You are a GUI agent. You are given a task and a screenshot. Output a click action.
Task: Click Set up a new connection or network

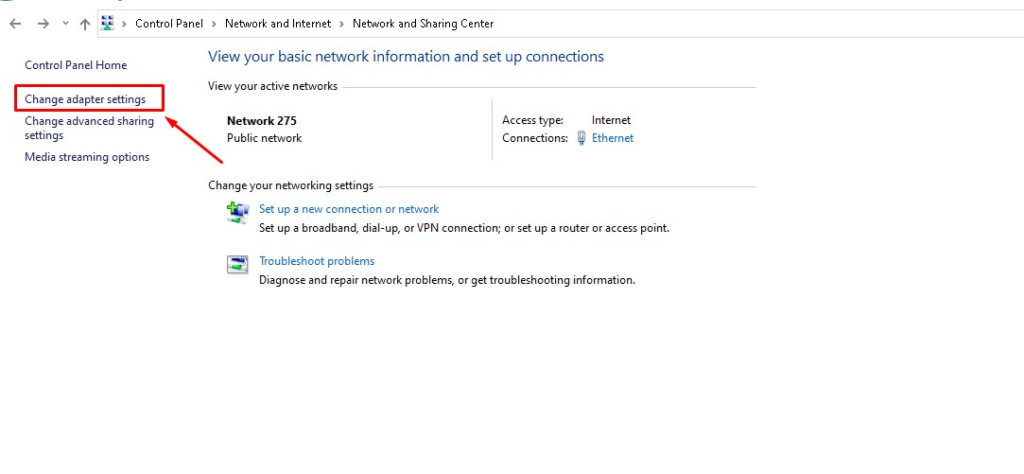(349, 209)
